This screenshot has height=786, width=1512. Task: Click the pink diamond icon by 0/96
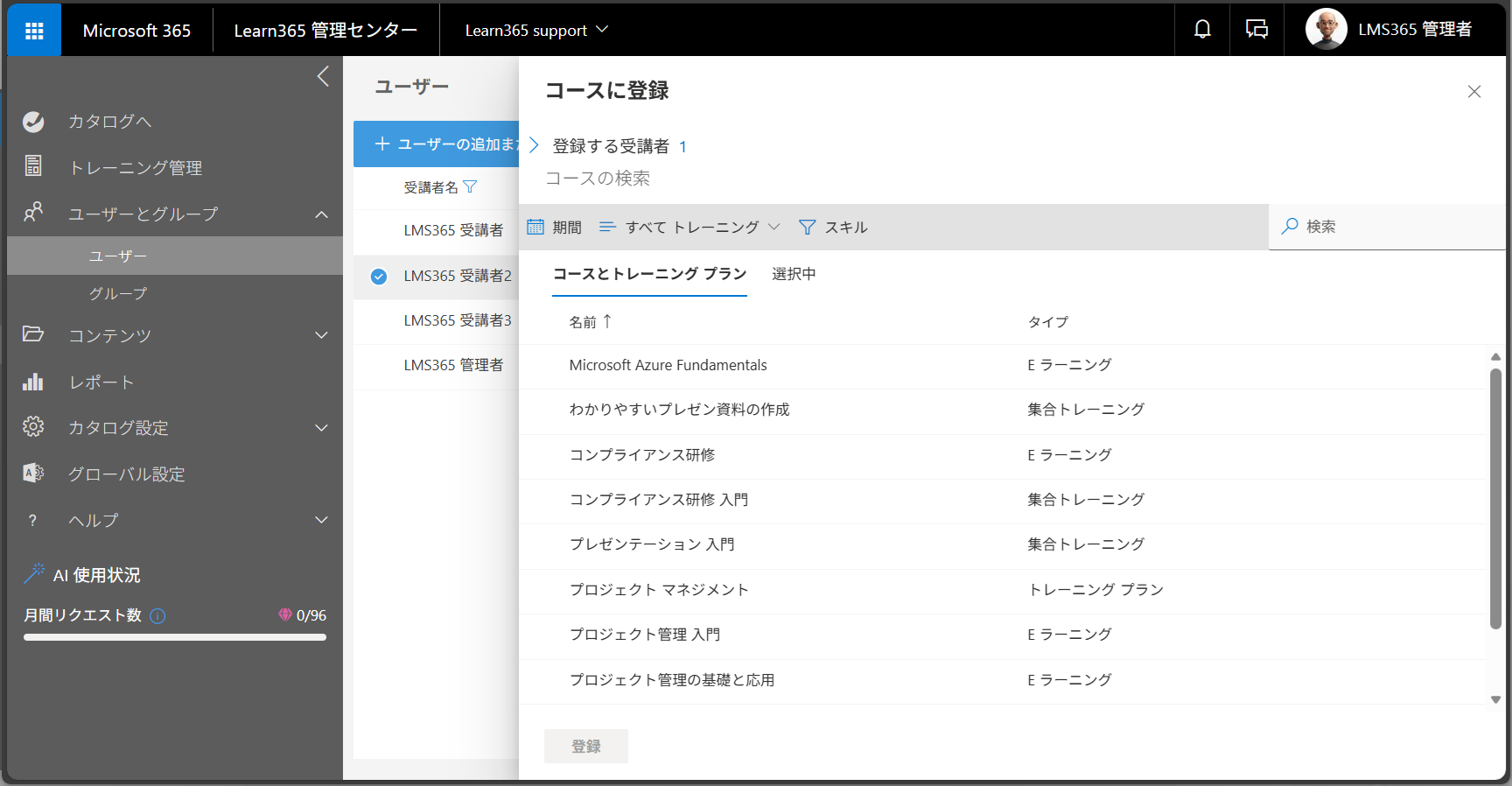(x=285, y=615)
